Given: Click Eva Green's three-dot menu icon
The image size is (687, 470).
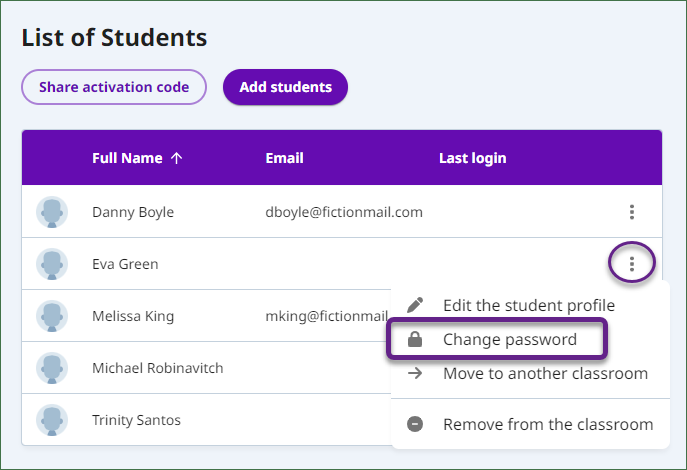Looking at the screenshot, I should click(631, 264).
